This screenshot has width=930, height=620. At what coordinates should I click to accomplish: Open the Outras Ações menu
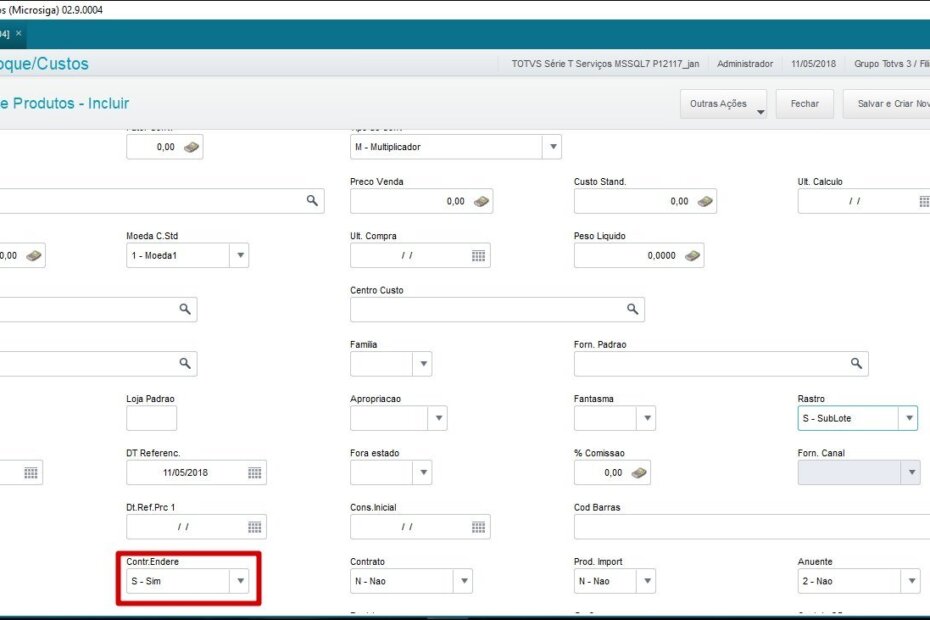tap(723, 104)
